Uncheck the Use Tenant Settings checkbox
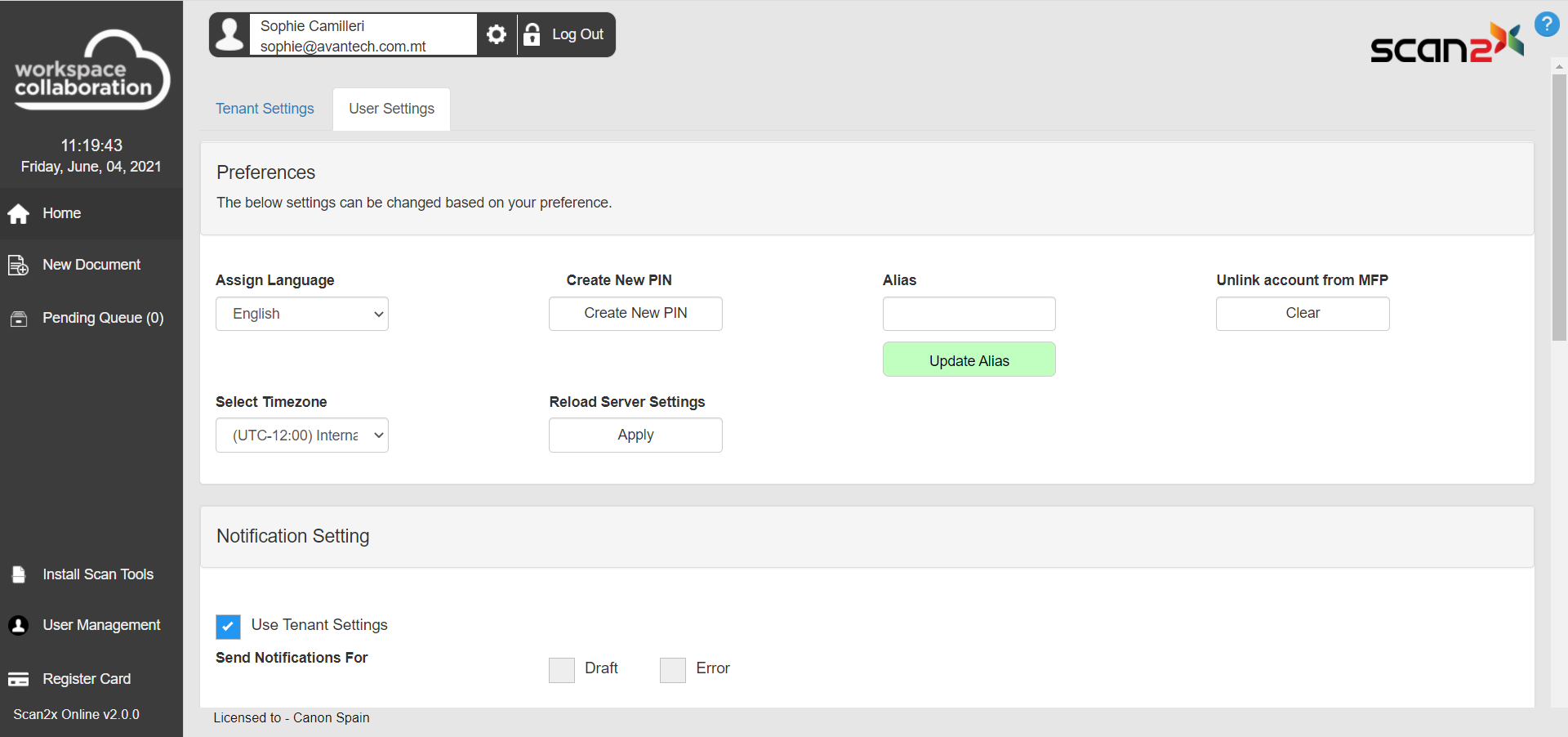This screenshot has height=737, width=1568. (x=228, y=627)
